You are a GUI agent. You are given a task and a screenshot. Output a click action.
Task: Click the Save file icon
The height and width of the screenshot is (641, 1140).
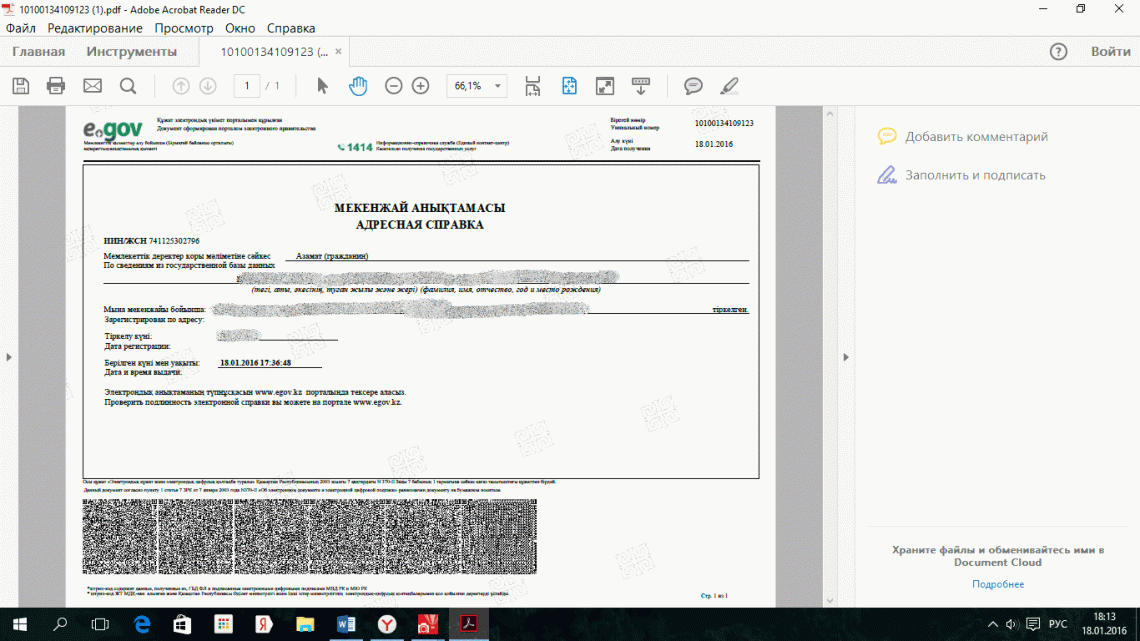[20, 86]
